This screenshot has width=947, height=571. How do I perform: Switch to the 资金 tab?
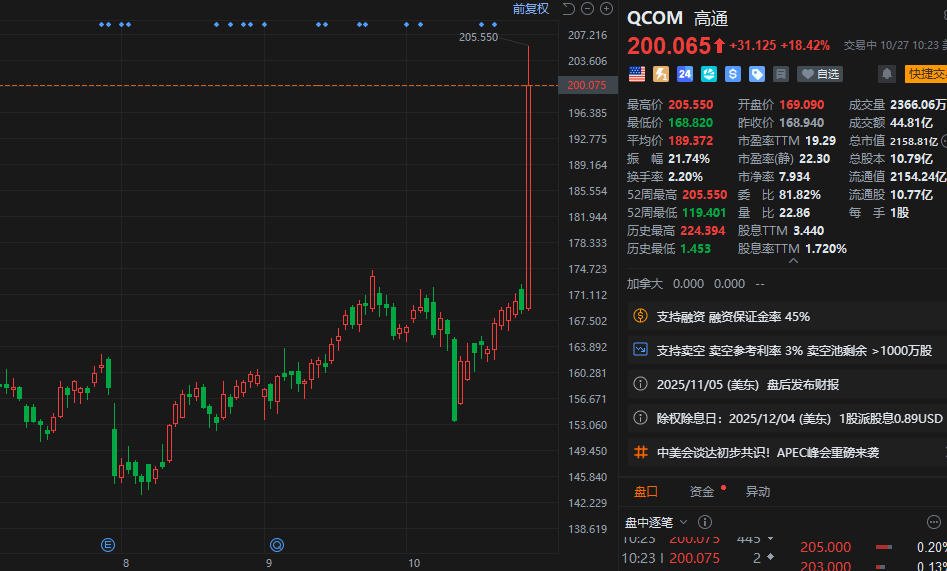point(702,491)
